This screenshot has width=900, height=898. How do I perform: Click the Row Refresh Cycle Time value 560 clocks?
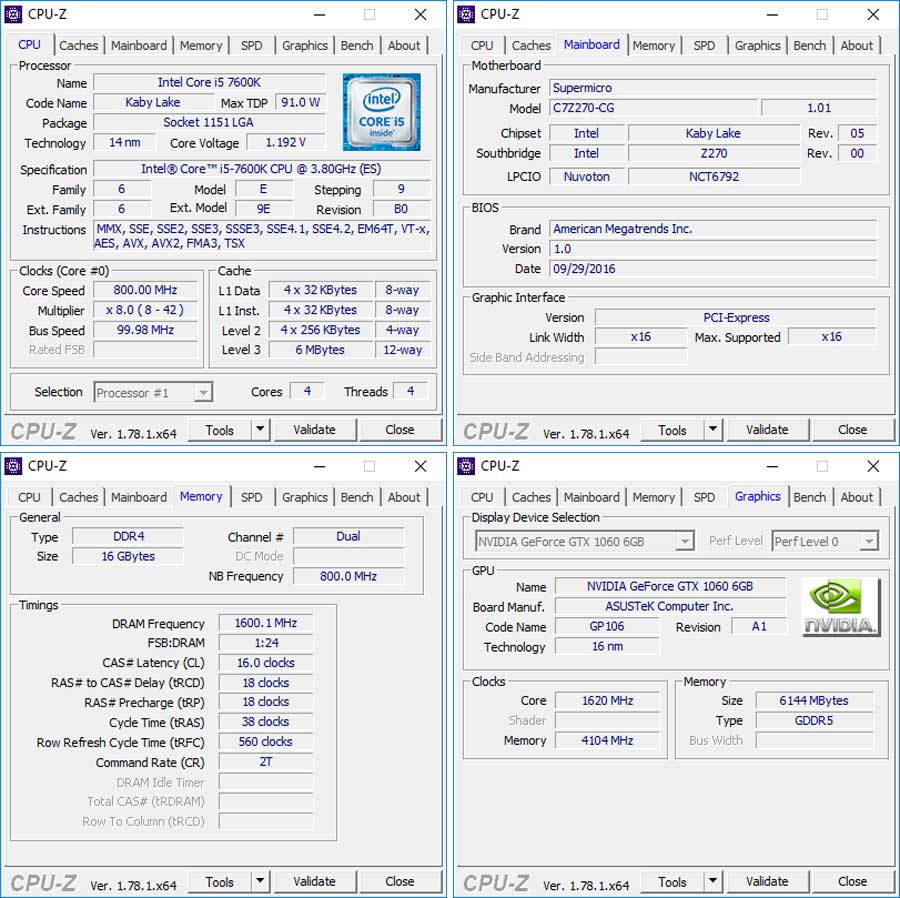click(x=266, y=742)
